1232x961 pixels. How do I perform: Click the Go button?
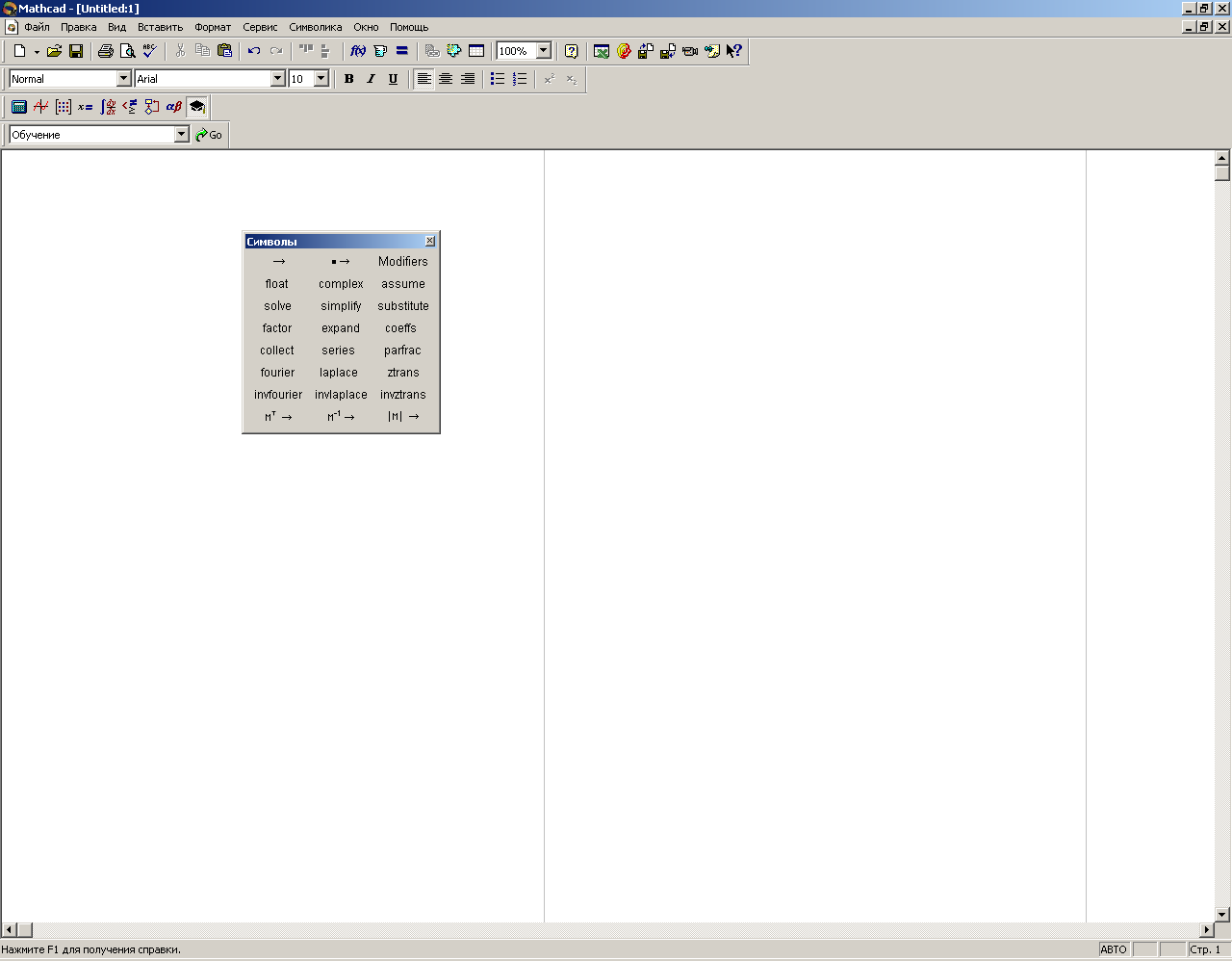[209, 135]
